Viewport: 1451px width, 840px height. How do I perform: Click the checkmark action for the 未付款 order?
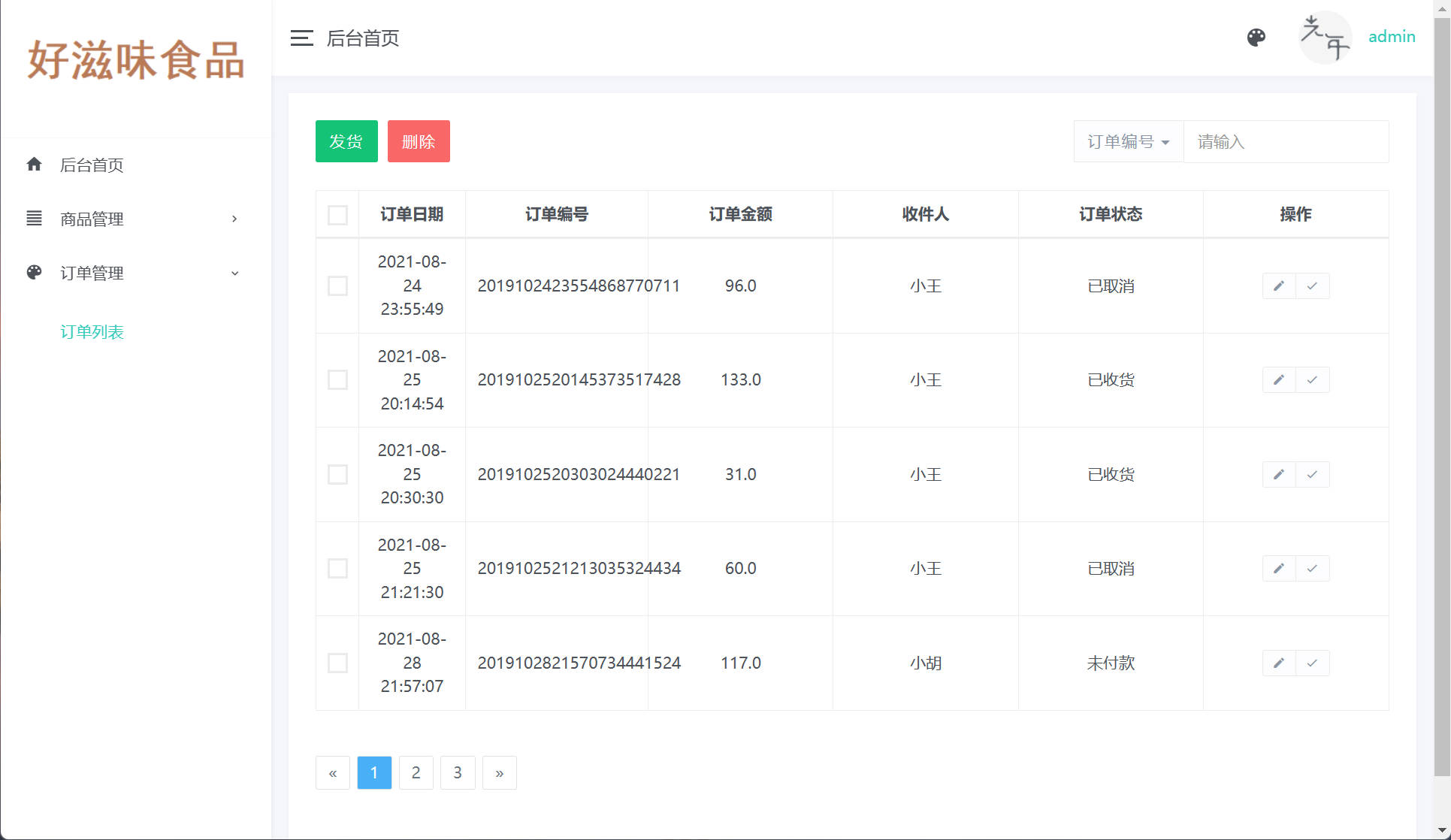click(x=1312, y=663)
